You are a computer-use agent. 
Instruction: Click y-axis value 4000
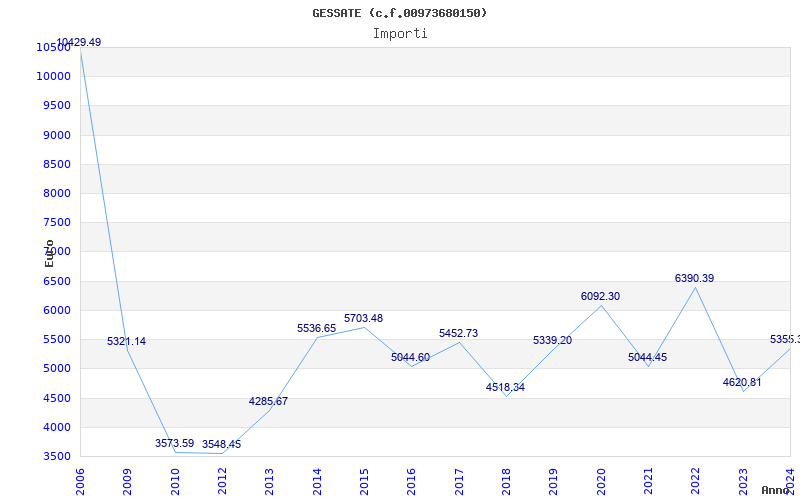click(57, 427)
